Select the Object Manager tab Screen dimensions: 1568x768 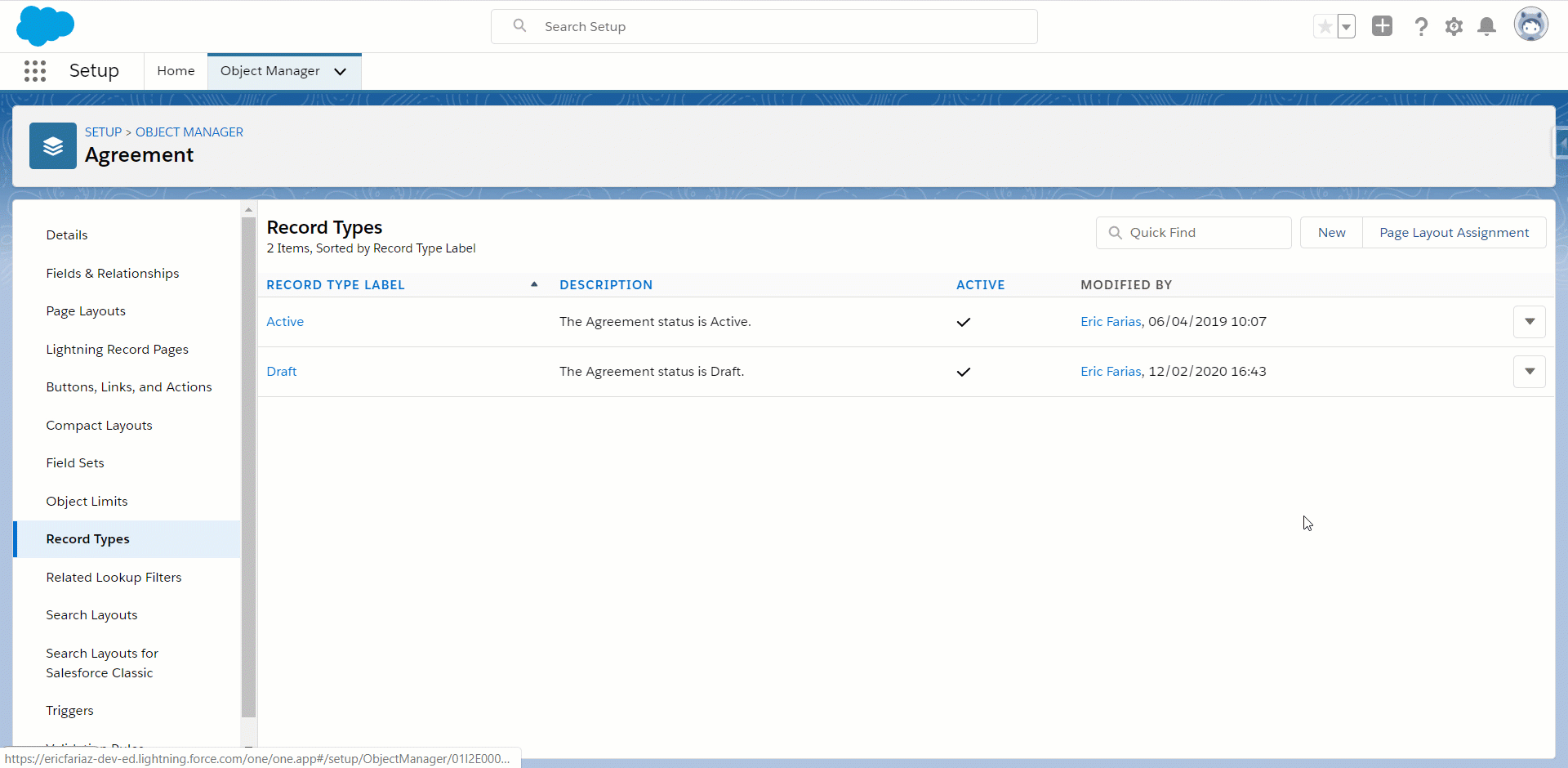click(x=270, y=71)
